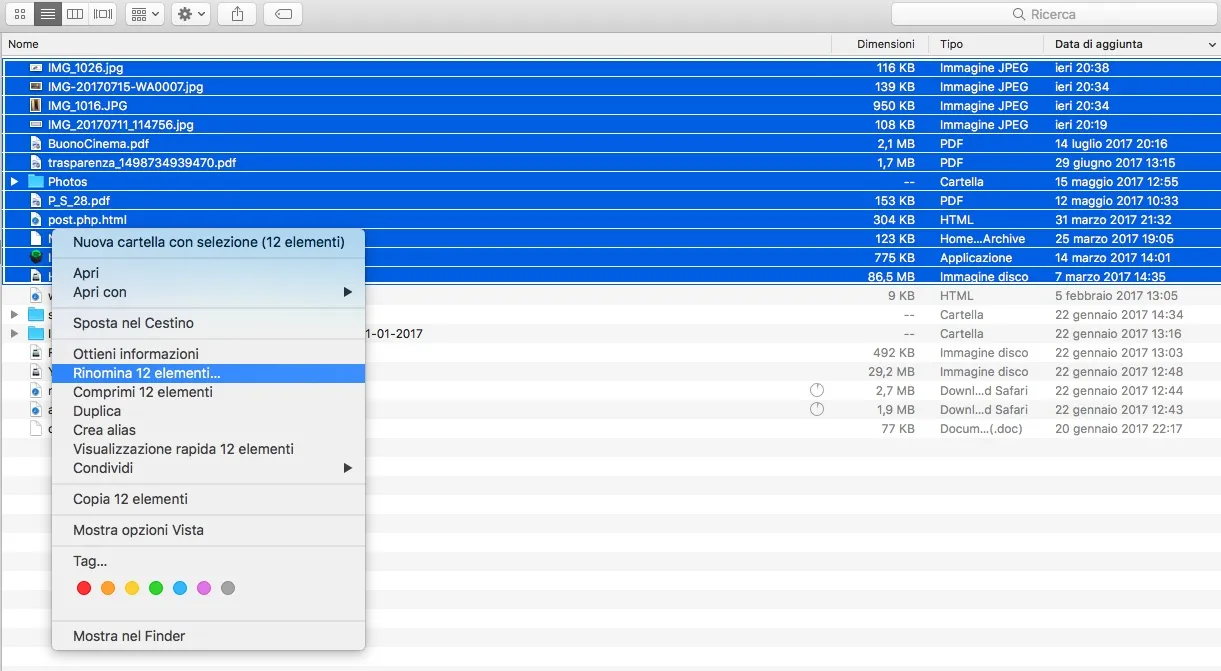The height and width of the screenshot is (671, 1221).
Task: Apply the gray tag color
Action: (x=228, y=588)
